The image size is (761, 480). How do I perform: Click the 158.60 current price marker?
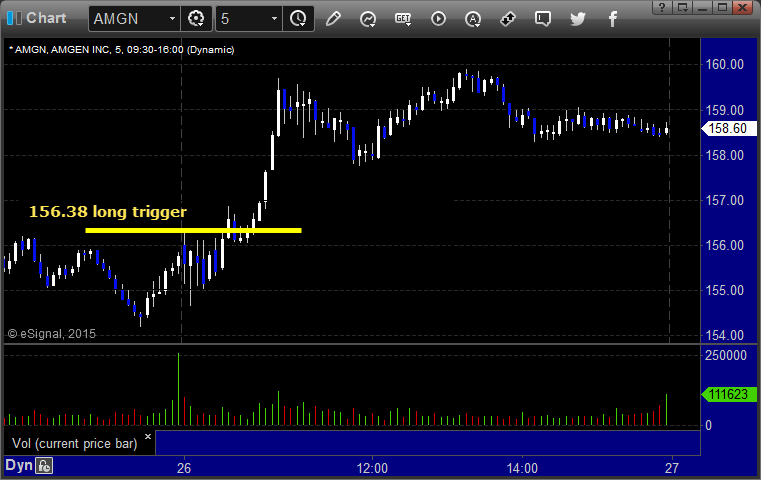tap(728, 128)
